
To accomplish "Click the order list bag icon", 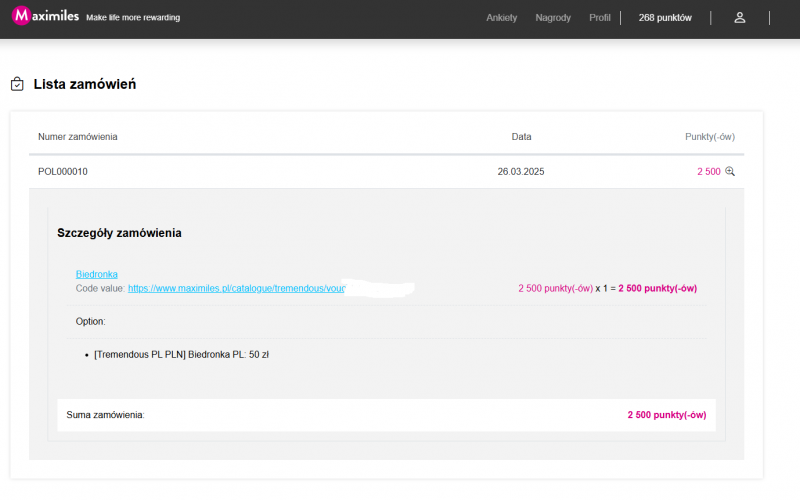I will click(x=17, y=85).
